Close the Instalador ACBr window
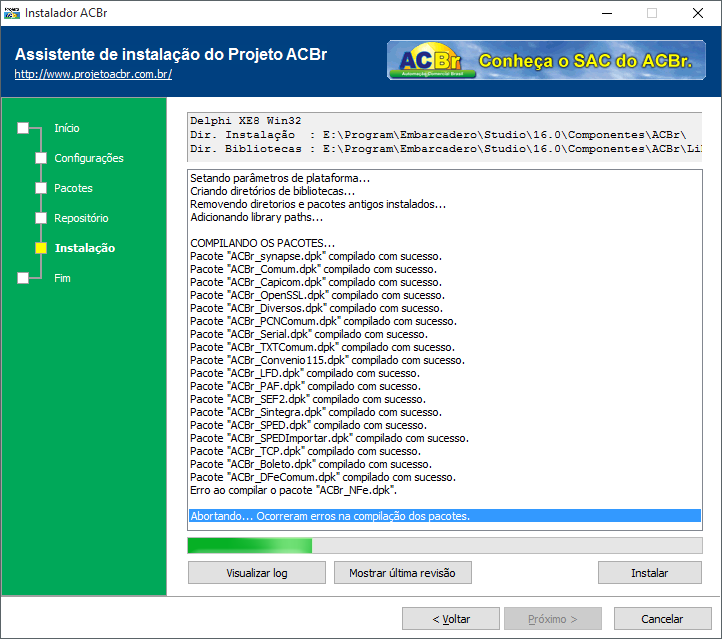The height and width of the screenshot is (639, 722). pyautogui.click(x=698, y=13)
